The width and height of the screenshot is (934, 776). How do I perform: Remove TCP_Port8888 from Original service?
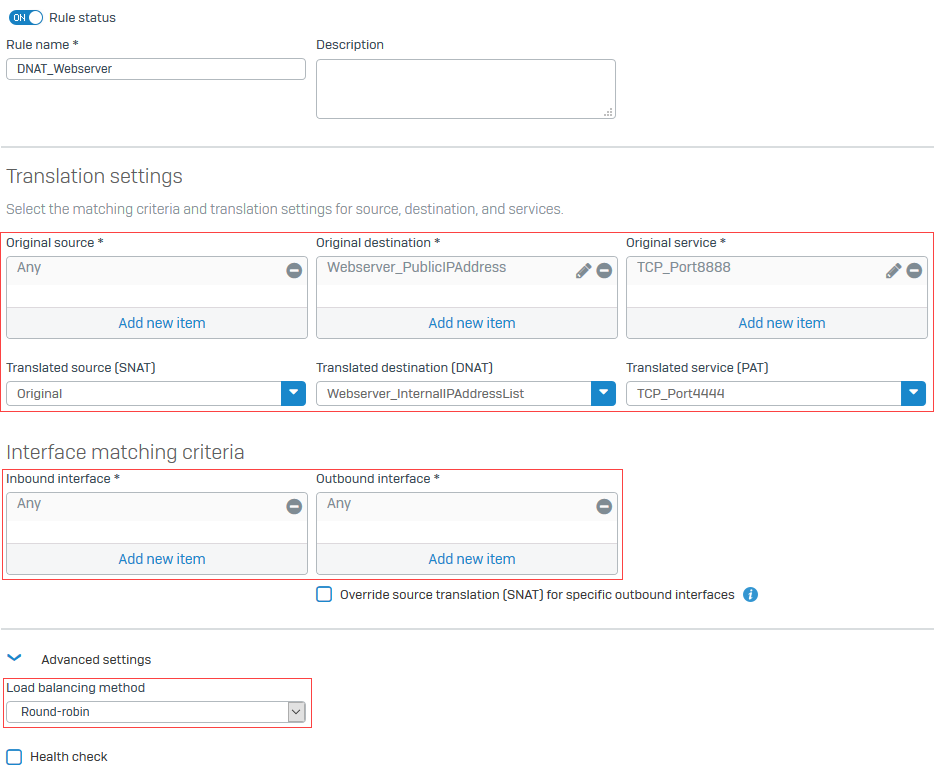tap(914, 271)
